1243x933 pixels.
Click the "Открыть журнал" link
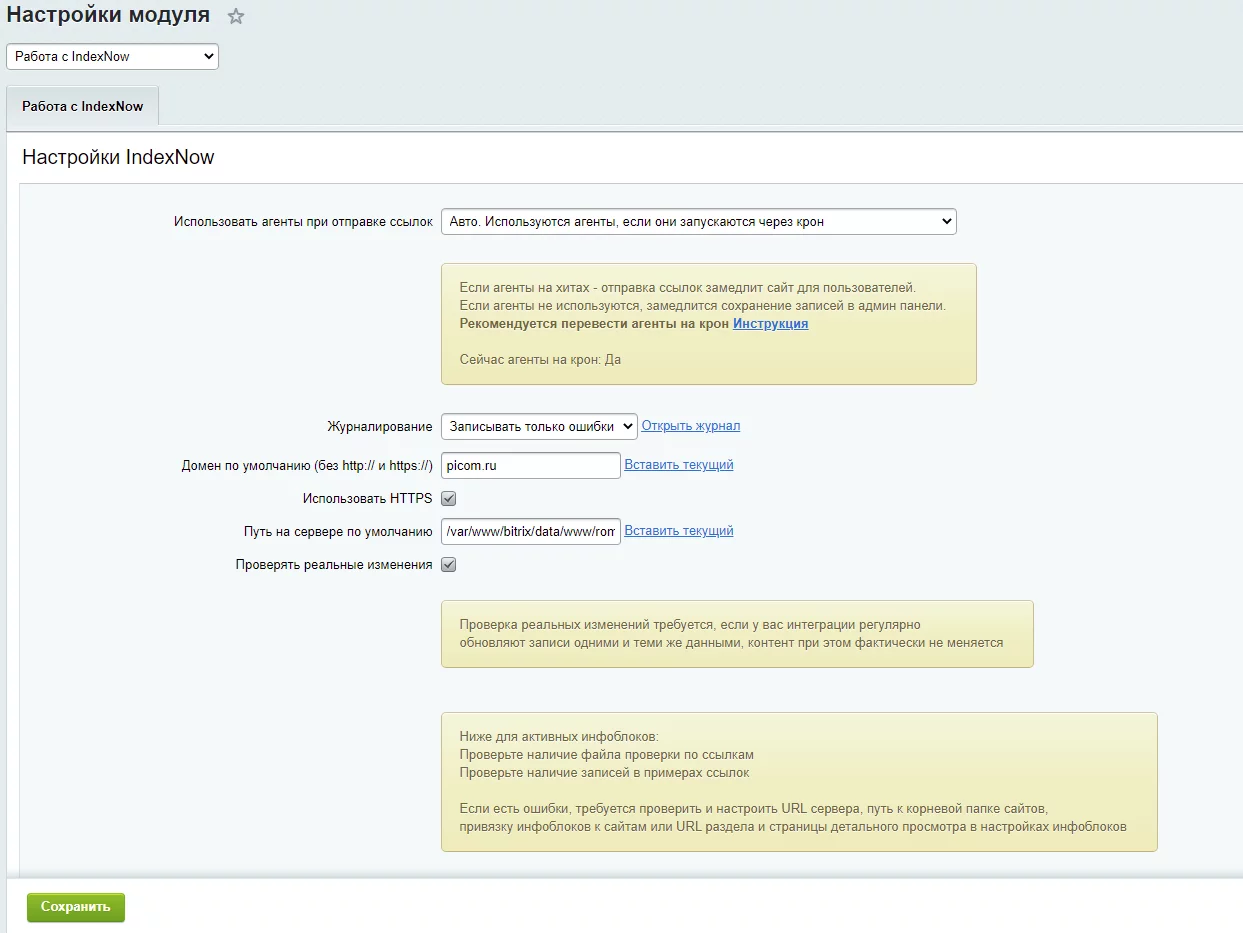pyautogui.click(x=690, y=426)
